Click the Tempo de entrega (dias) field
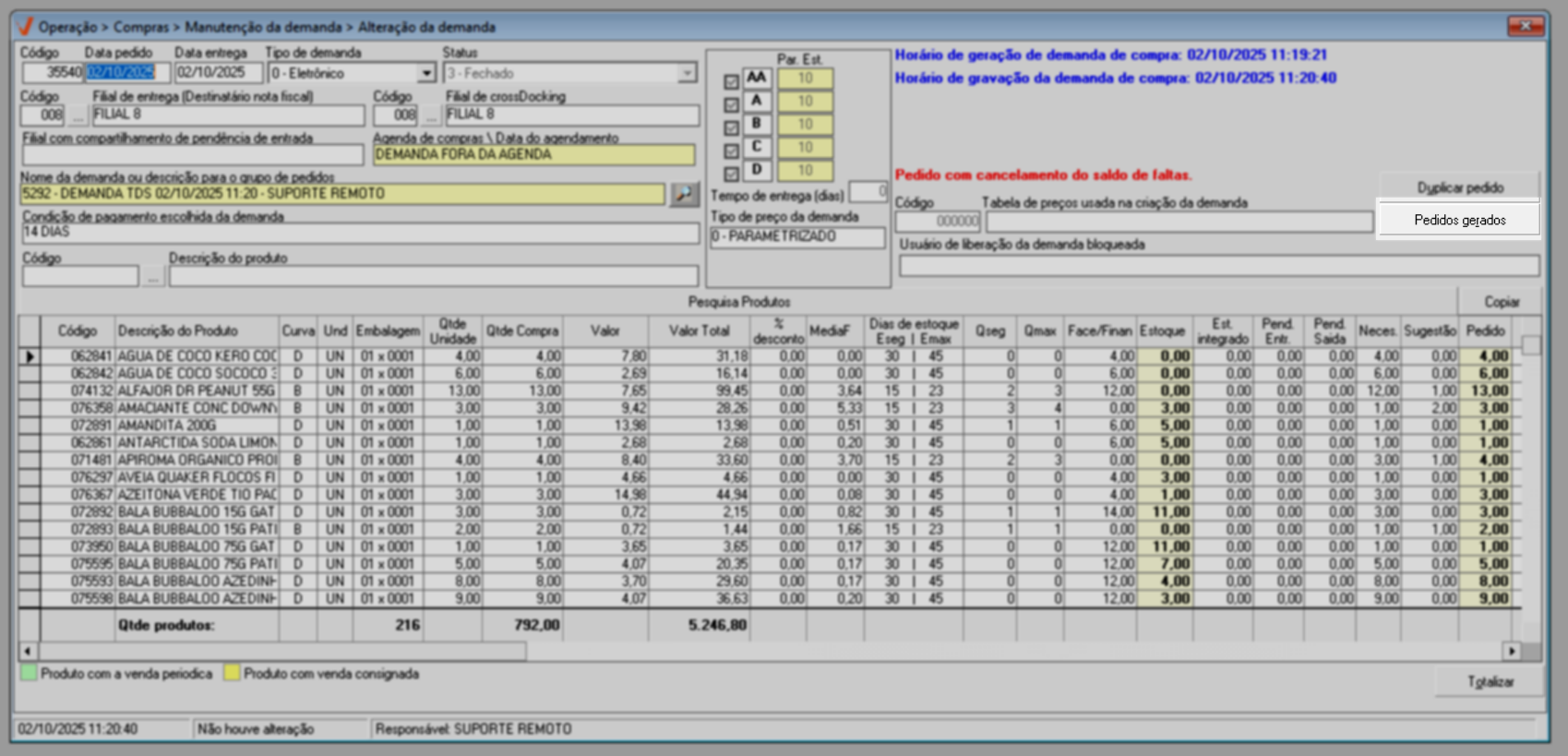Viewport: 1568px width, 756px height. coord(868,192)
